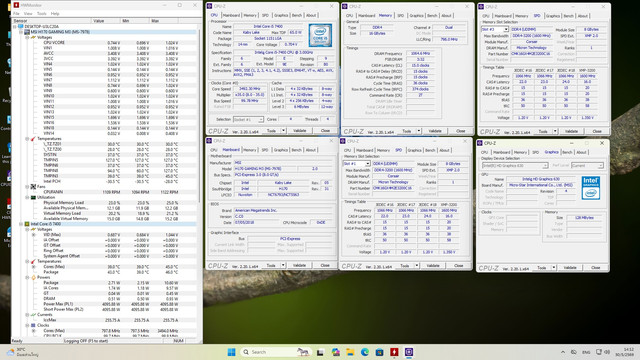Click the Powers flame icon in HWMonitor
Image resolution: width=640 pixels, height=360 pixels.
(33, 277)
